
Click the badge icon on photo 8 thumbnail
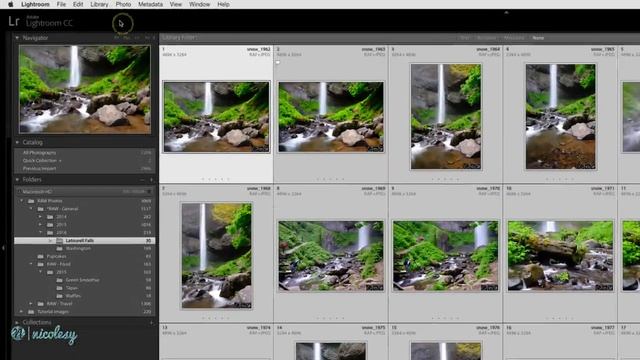tap(374, 287)
